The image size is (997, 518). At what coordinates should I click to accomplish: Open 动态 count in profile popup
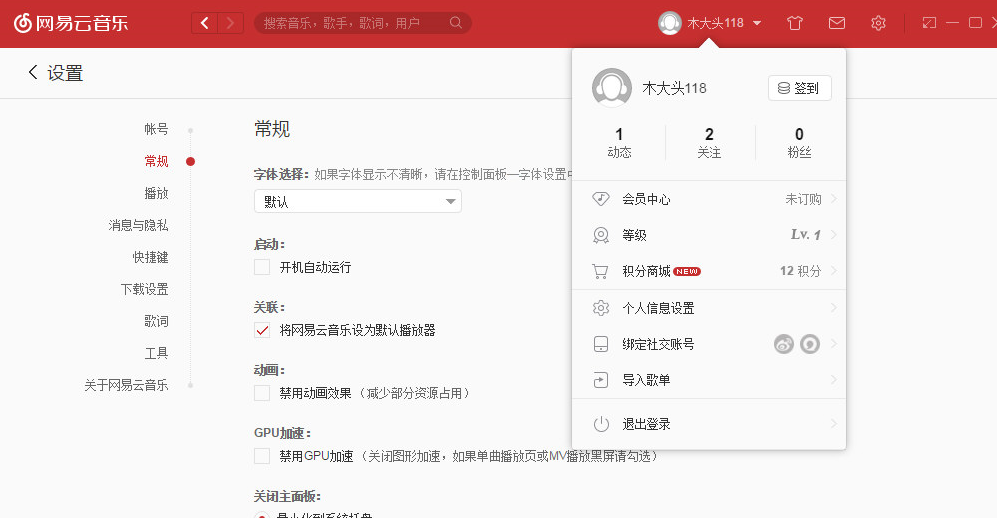(x=619, y=142)
